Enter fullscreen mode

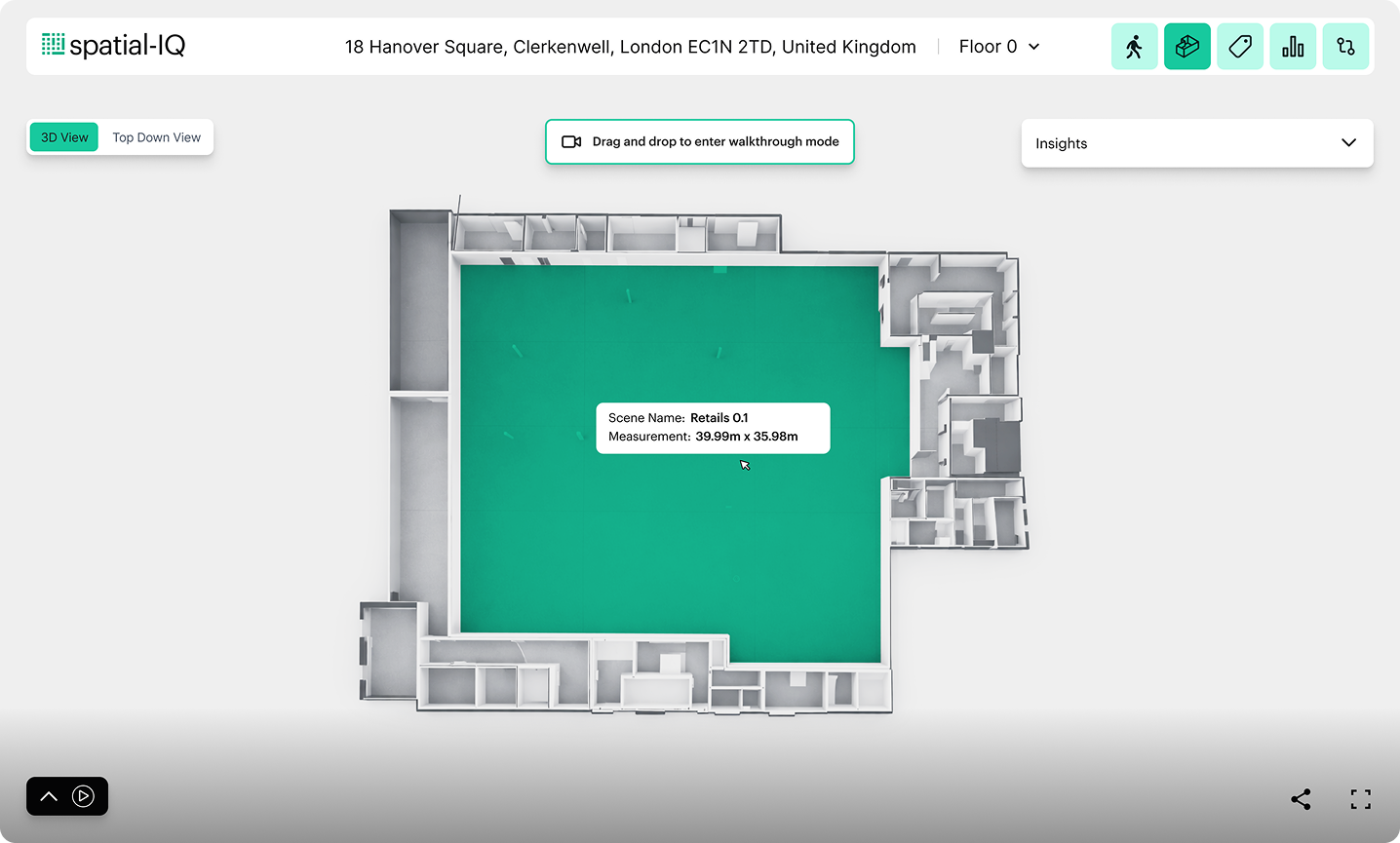[1360, 799]
